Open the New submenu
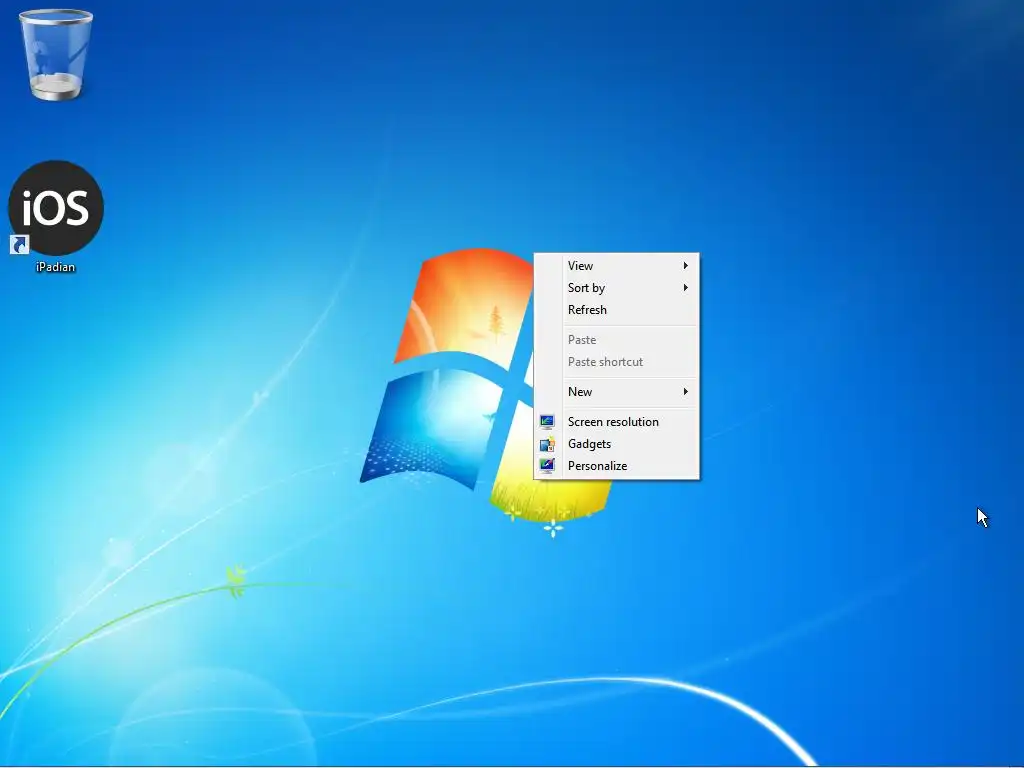The height and width of the screenshot is (768, 1024). pyautogui.click(x=616, y=392)
